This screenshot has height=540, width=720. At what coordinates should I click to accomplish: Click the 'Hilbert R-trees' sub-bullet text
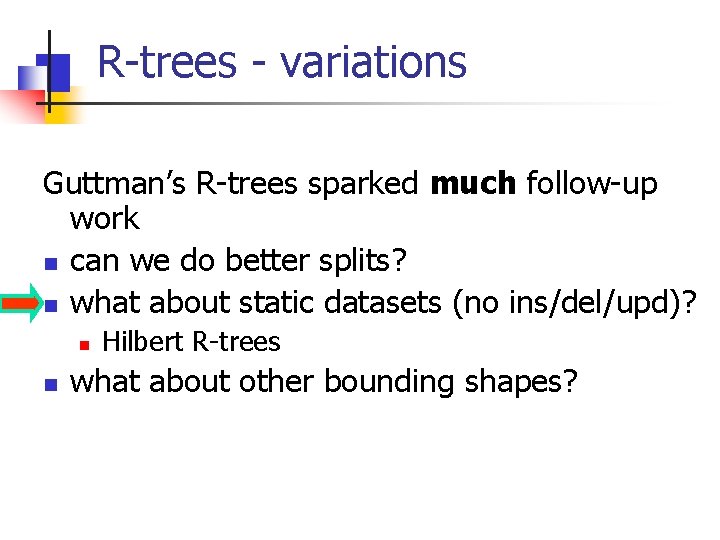pos(192,342)
